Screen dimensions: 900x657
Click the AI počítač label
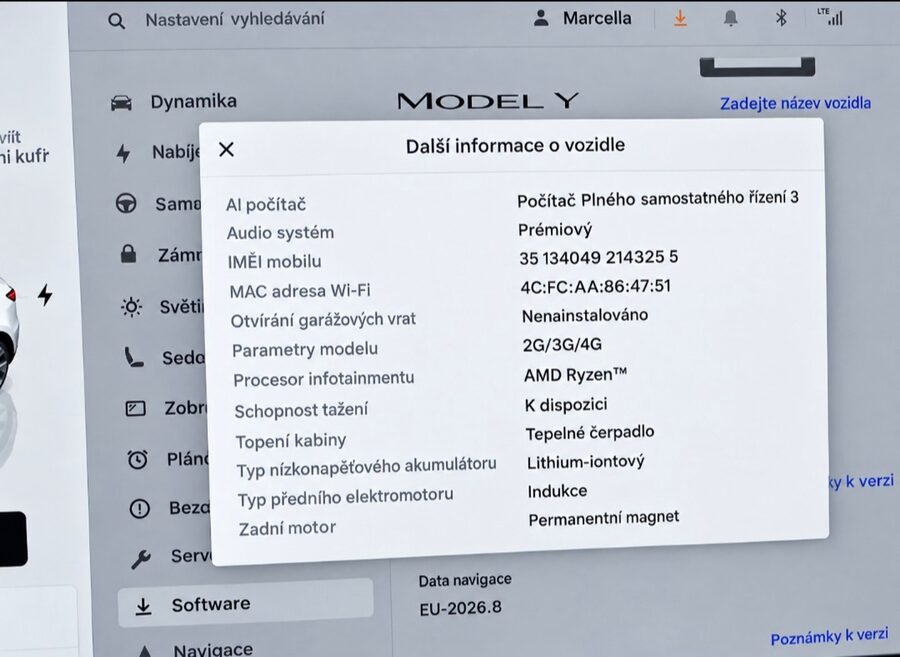point(266,205)
